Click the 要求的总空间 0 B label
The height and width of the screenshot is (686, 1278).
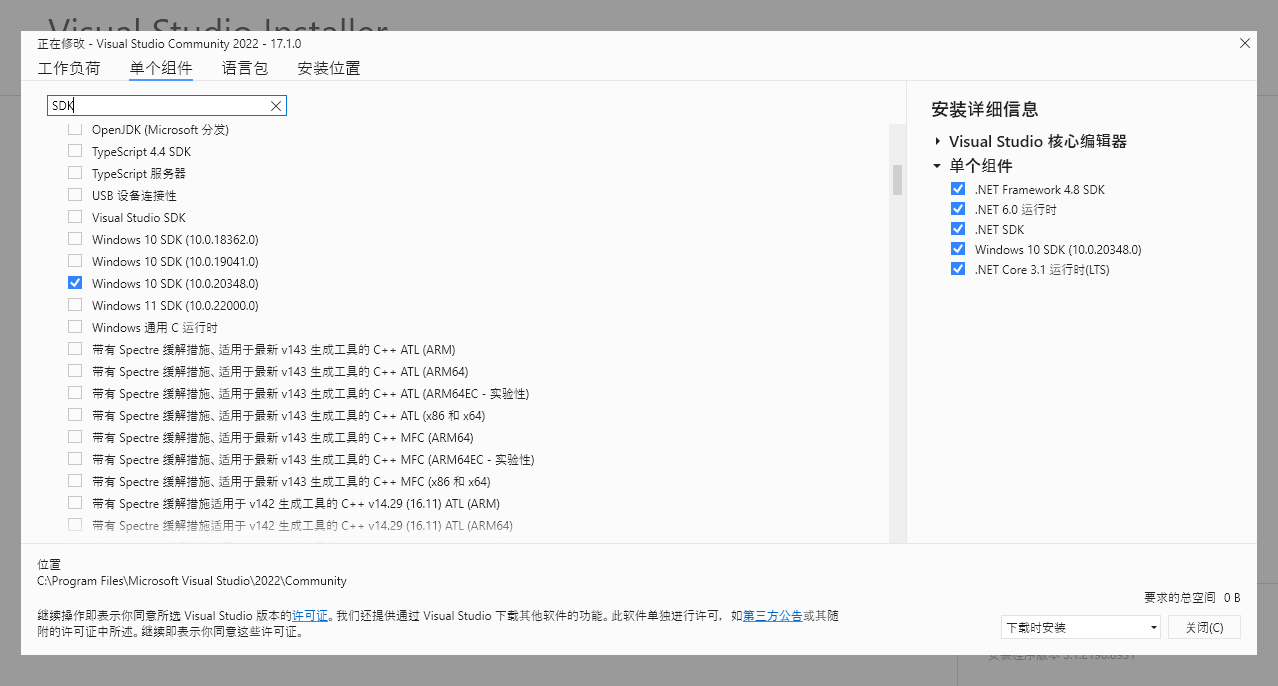pyautogui.click(x=1192, y=598)
